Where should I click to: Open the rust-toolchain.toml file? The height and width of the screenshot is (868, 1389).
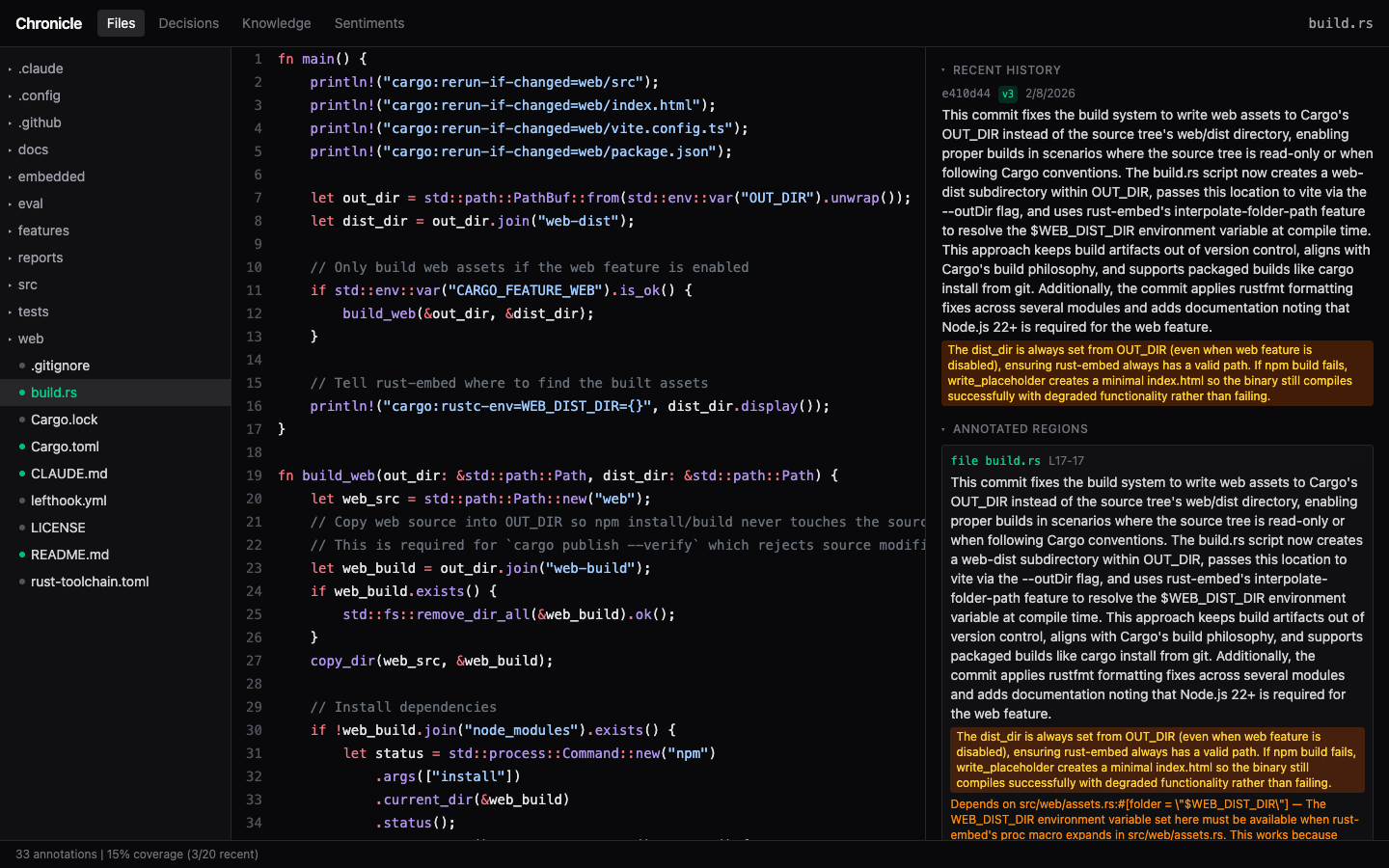pos(115,582)
